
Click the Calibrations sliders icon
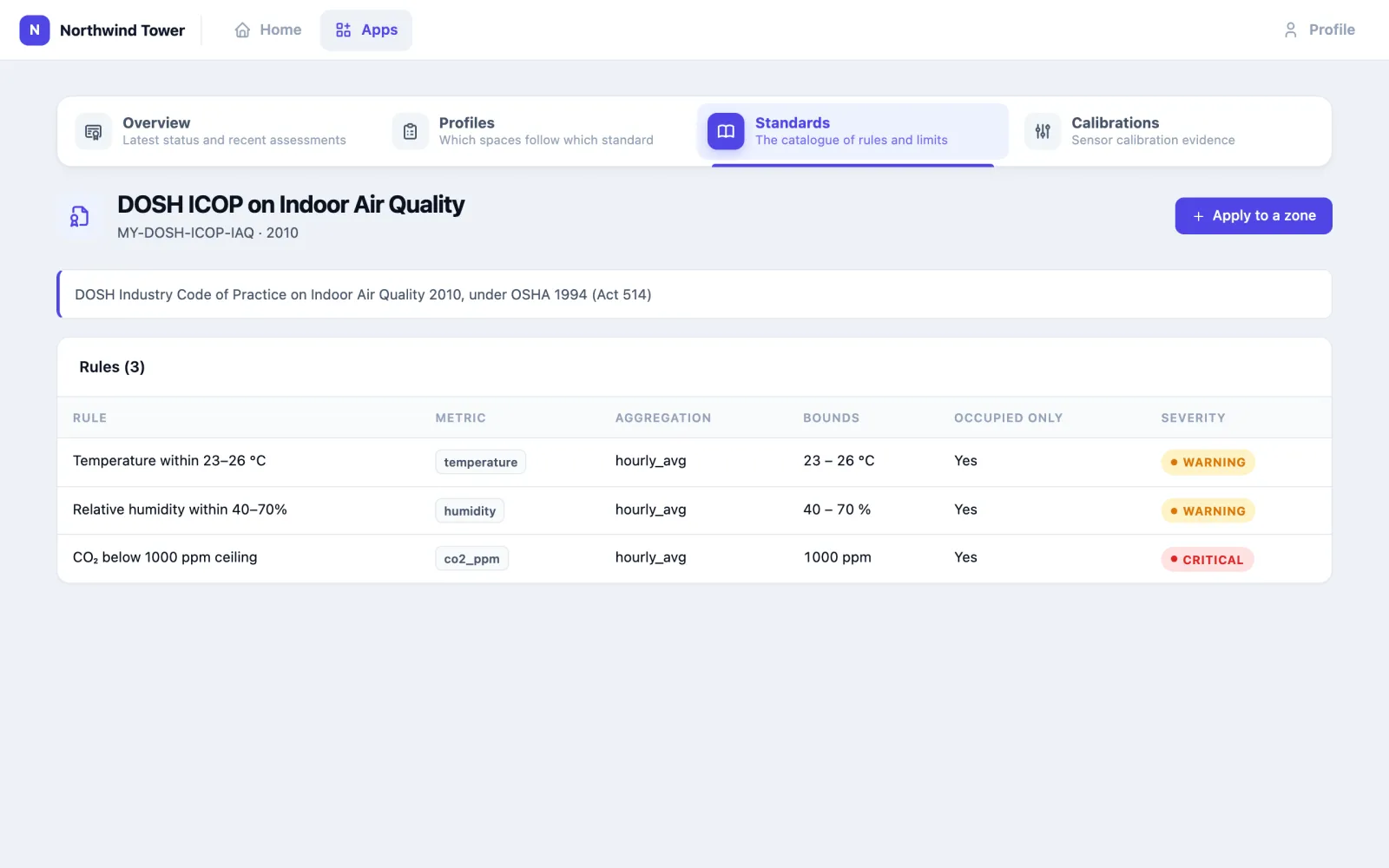click(x=1043, y=132)
